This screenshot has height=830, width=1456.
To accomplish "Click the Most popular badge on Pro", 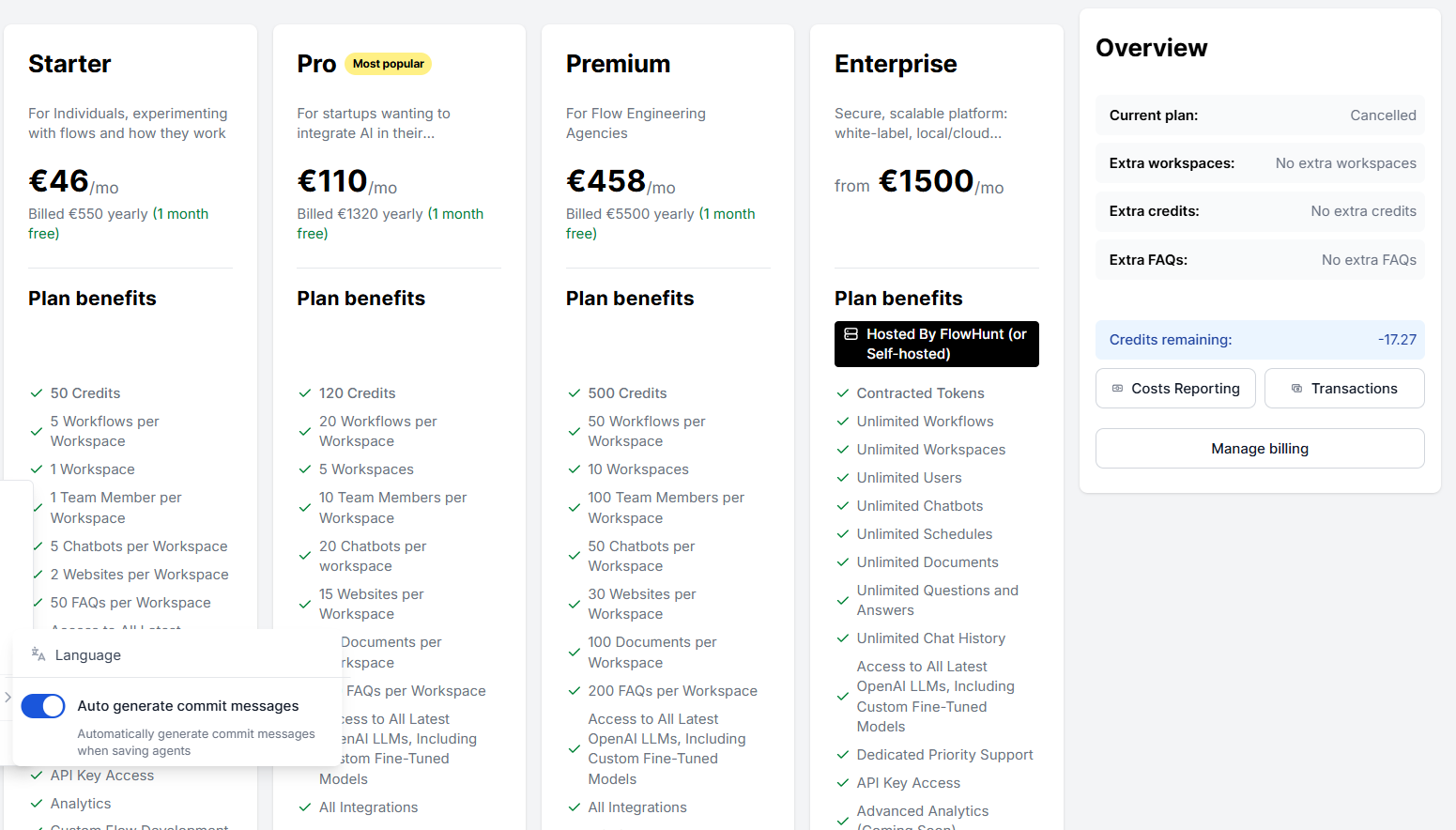I will coord(389,64).
